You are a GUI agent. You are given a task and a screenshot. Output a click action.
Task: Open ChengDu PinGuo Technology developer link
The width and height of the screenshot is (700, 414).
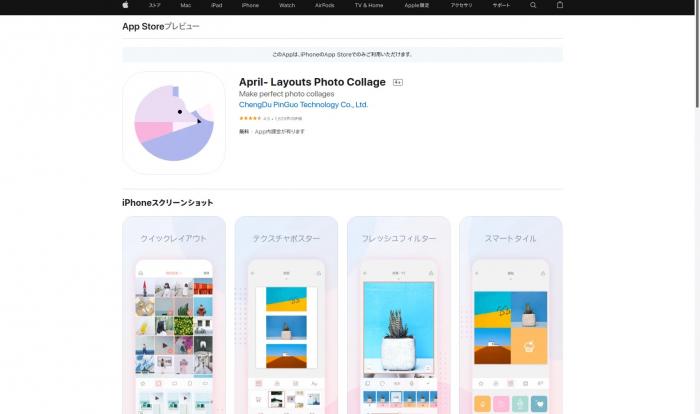coord(303,104)
